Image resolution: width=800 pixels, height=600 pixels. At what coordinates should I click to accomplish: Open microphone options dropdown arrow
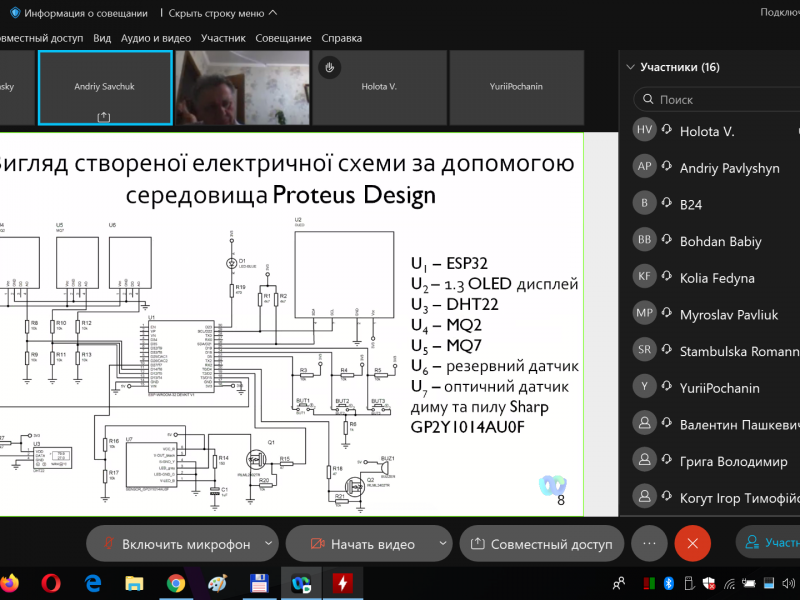click(x=267, y=544)
